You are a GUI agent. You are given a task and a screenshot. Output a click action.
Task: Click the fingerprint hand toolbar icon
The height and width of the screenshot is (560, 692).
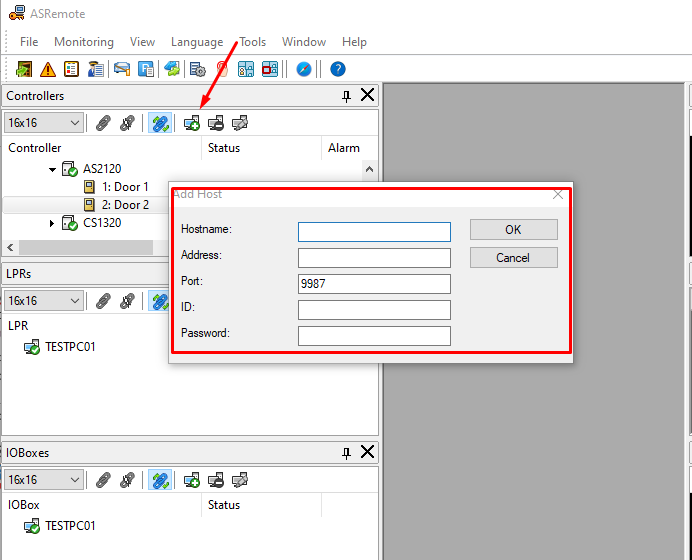pos(222,69)
